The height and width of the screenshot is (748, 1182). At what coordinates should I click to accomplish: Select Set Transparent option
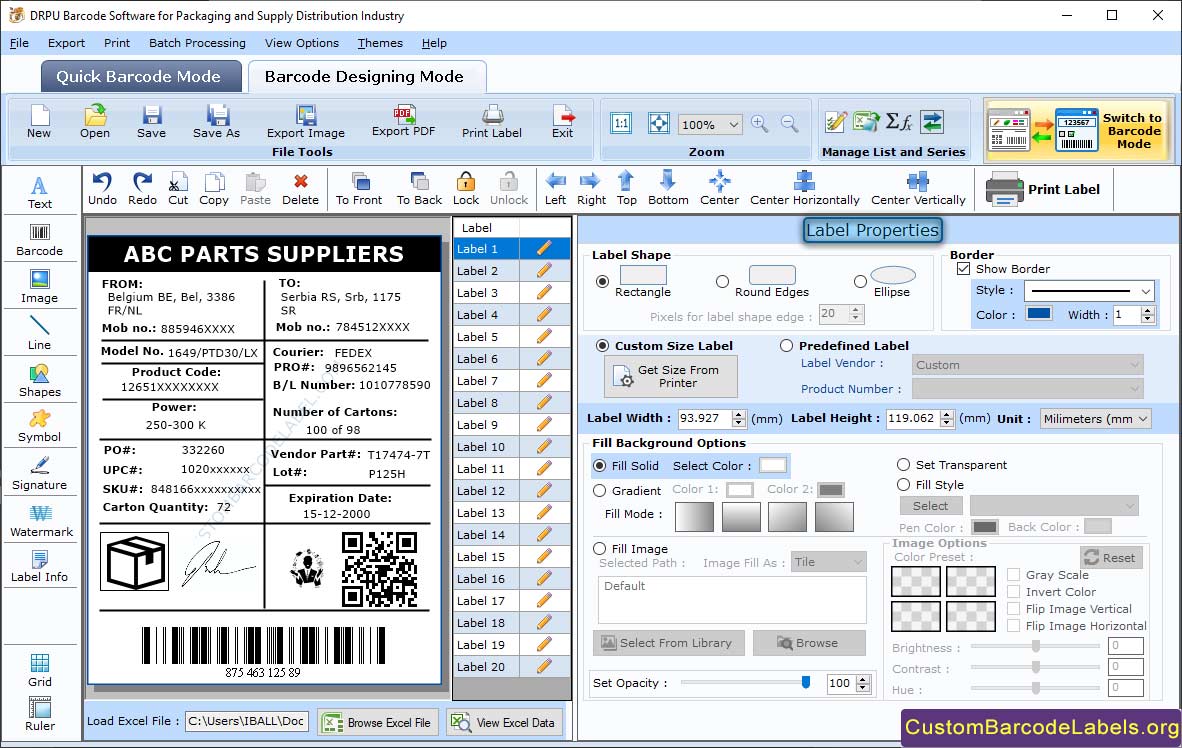tap(903, 464)
